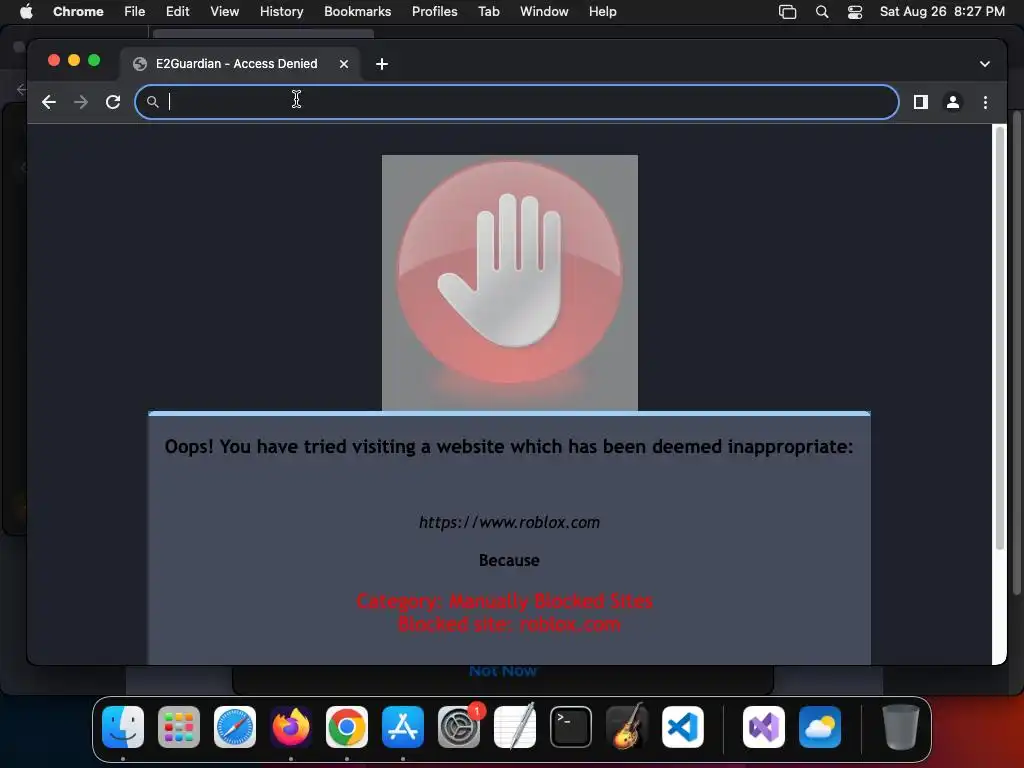Screen dimensions: 1024x768
Task: Open Visual Studio from the Dock
Action: coord(763,727)
